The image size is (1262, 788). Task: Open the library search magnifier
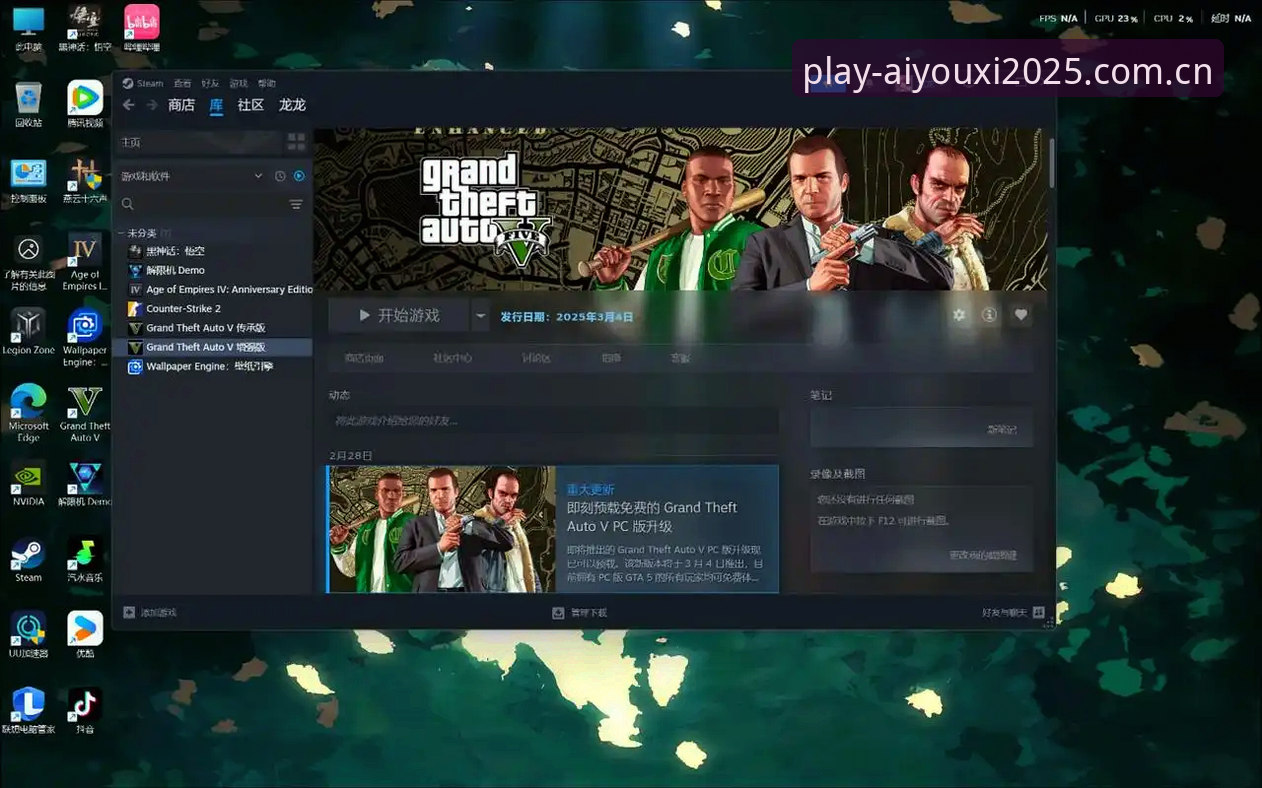pos(128,204)
